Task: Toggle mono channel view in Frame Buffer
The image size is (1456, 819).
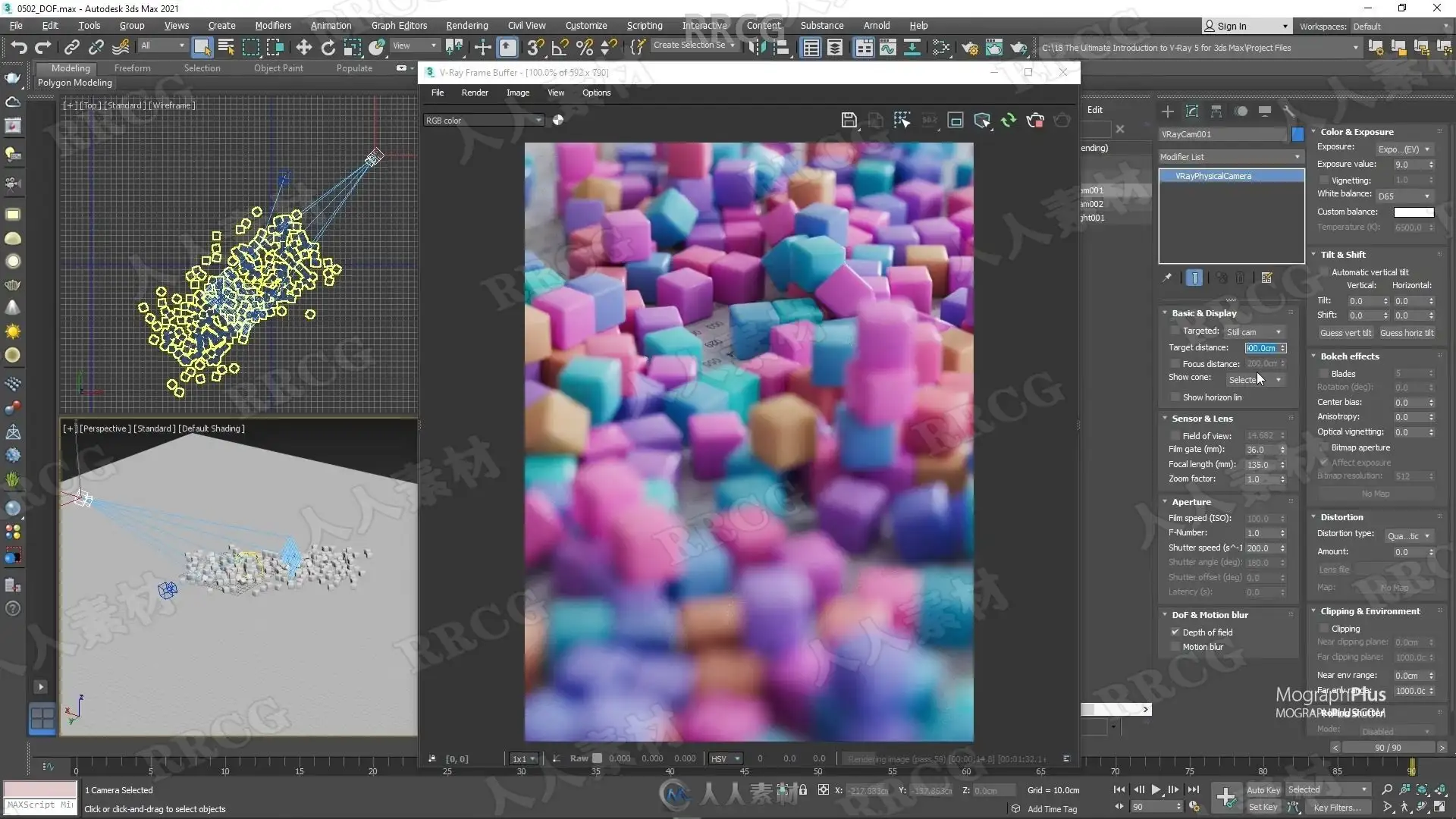Action: [558, 120]
